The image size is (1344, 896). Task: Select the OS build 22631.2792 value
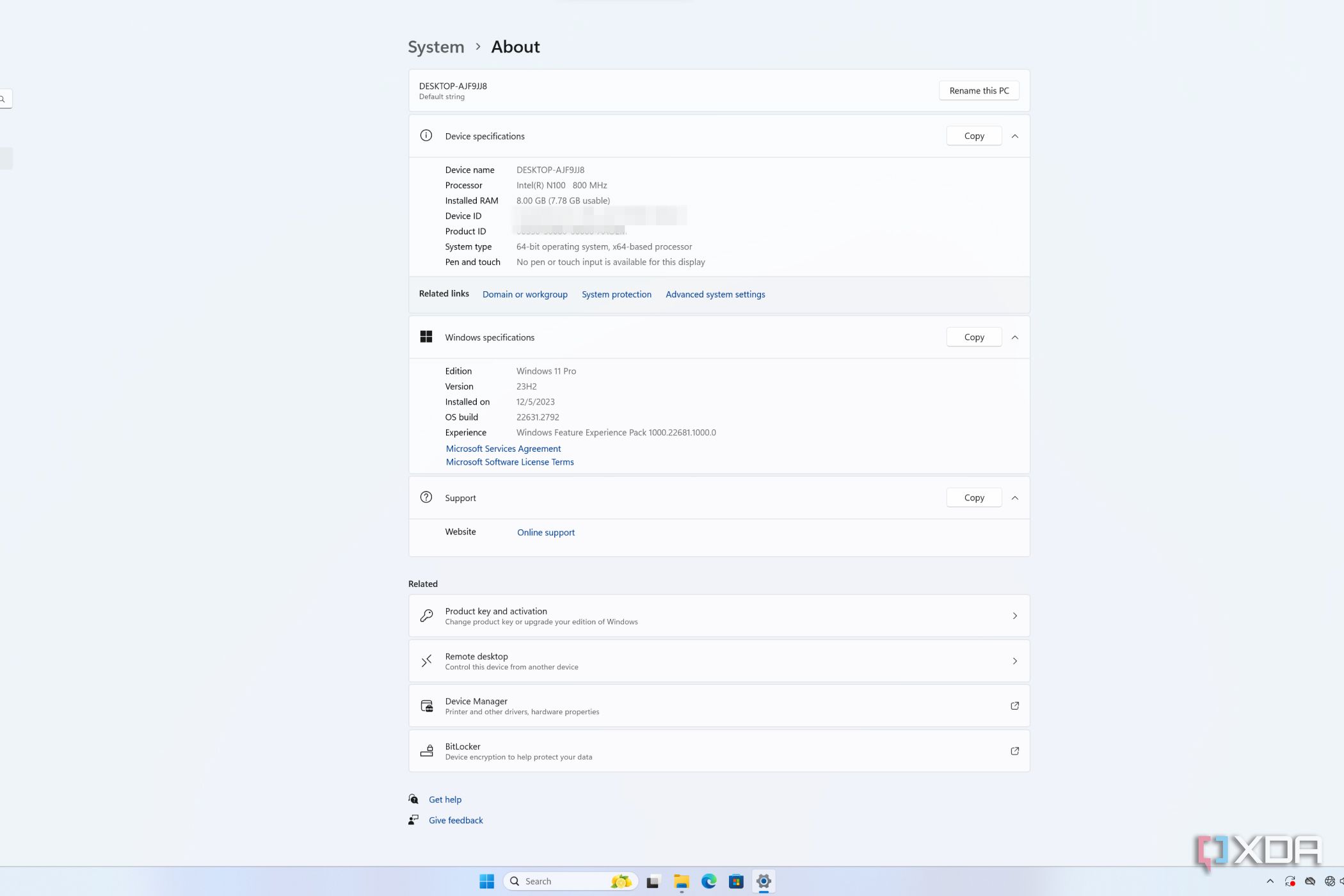538,417
